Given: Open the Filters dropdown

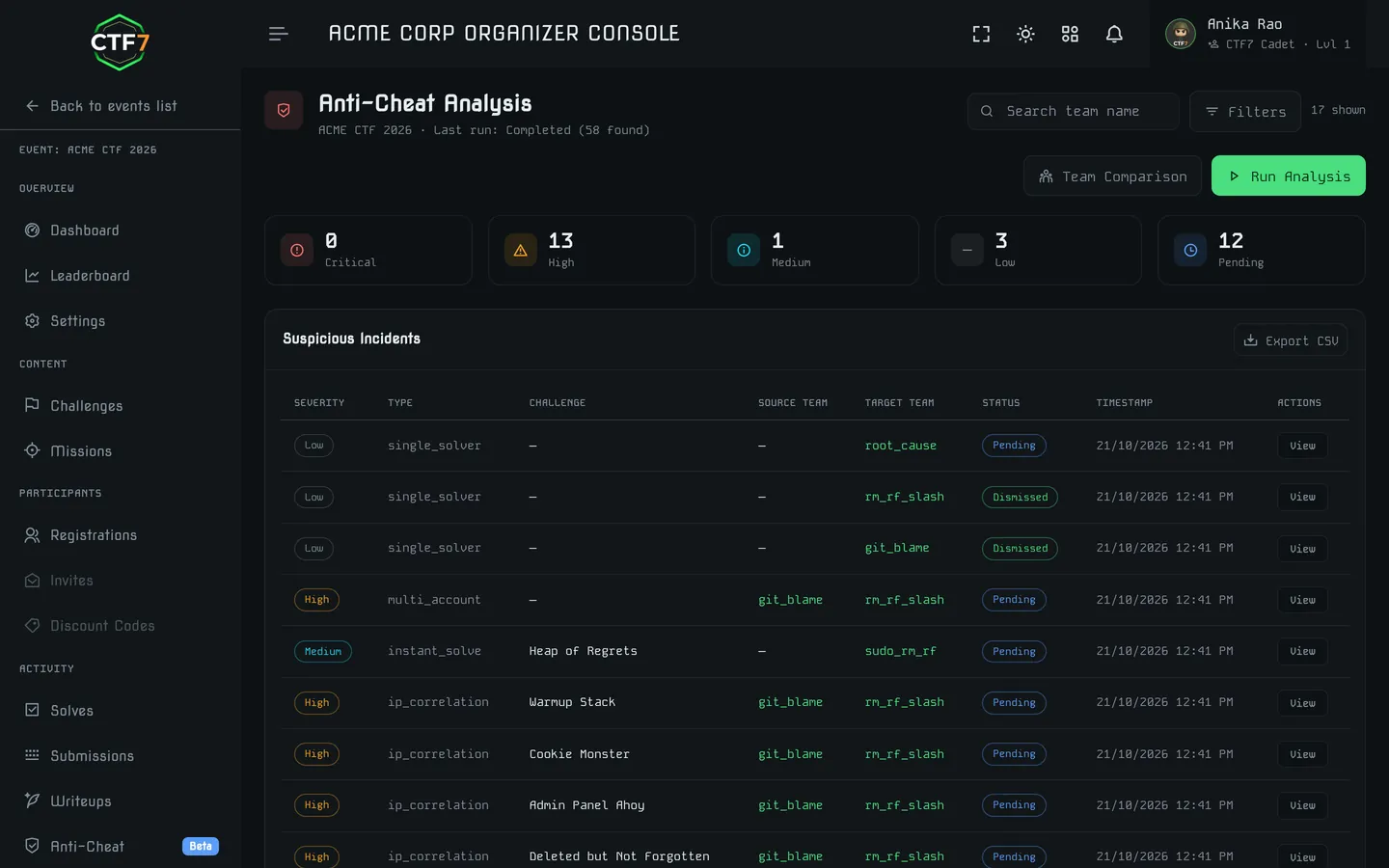Looking at the screenshot, I should click(1245, 111).
